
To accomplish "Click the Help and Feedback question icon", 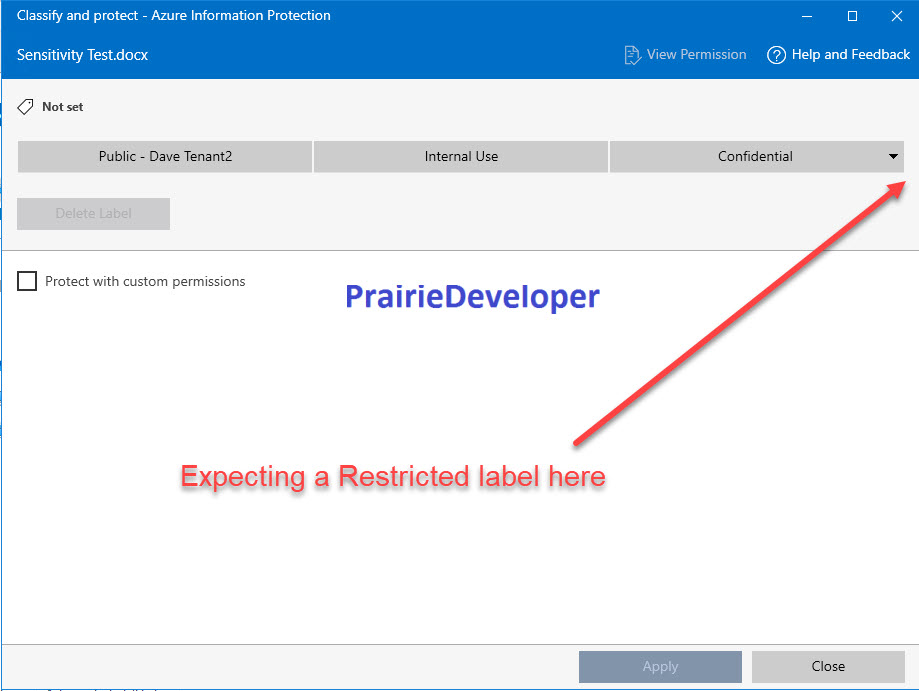I will point(776,55).
